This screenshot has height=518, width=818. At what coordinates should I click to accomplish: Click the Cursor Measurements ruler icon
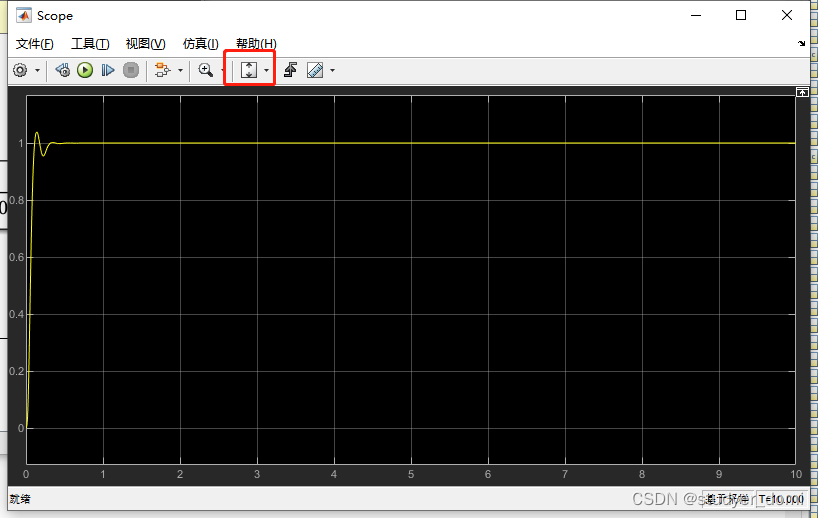pos(315,70)
